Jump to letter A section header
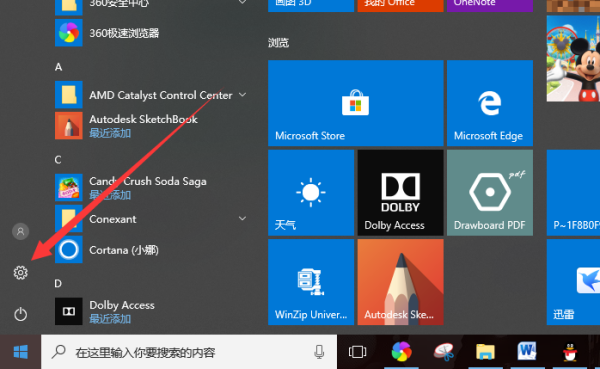 click(59, 67)
